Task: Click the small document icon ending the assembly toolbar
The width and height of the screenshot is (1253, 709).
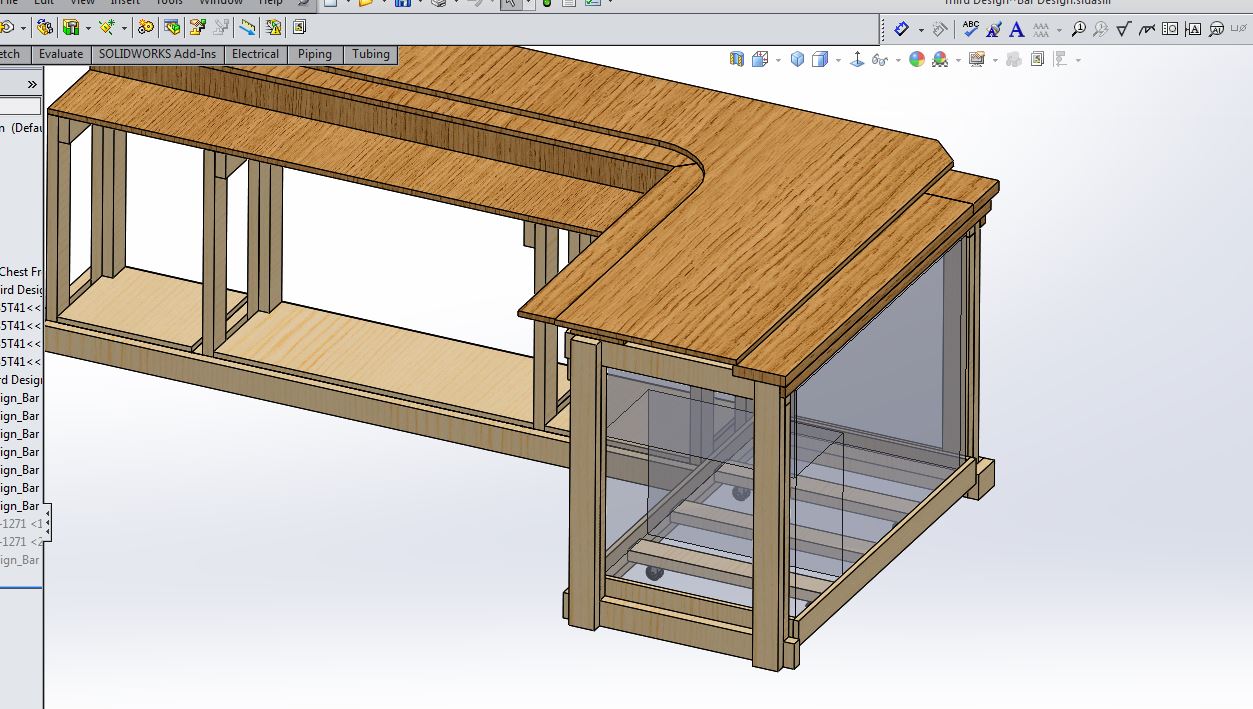Action: [299, 27]
